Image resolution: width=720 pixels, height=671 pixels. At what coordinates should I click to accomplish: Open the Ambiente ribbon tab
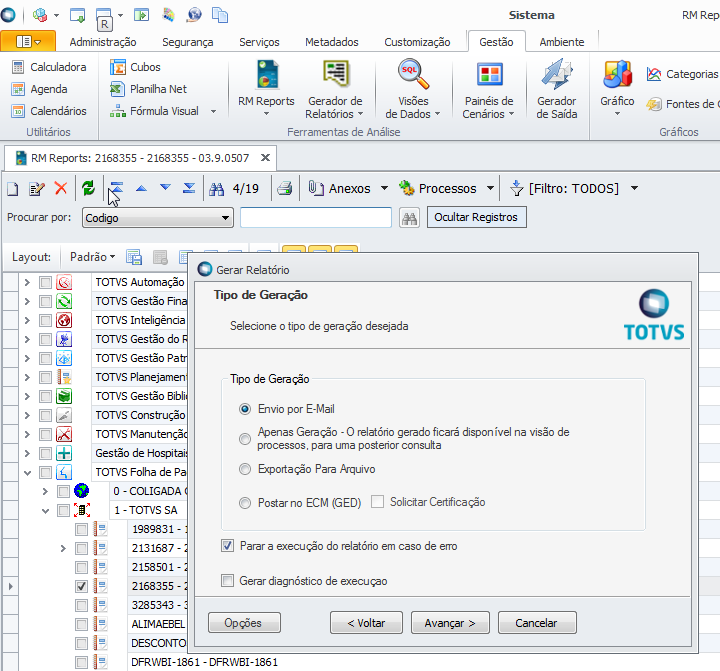[x=562, y=42]
